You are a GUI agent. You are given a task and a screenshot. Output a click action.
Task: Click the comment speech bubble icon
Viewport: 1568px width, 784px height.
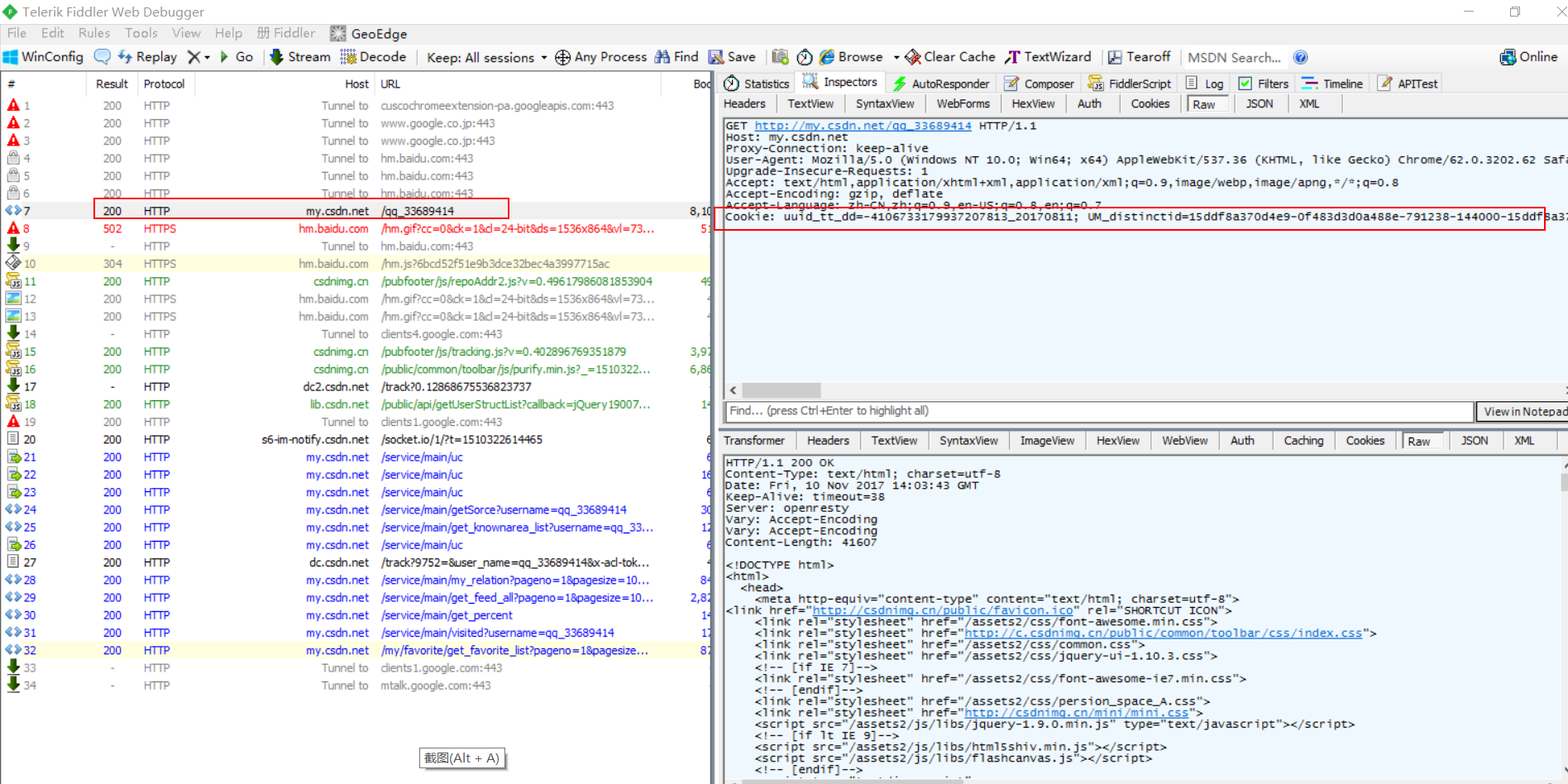tap(103, 56)
